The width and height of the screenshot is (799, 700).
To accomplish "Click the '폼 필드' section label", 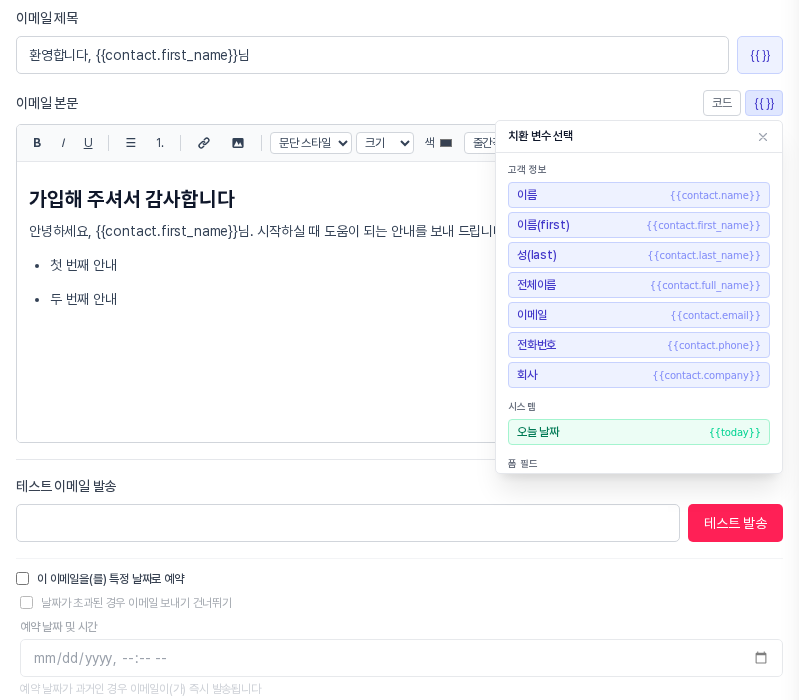I will 522,463.
